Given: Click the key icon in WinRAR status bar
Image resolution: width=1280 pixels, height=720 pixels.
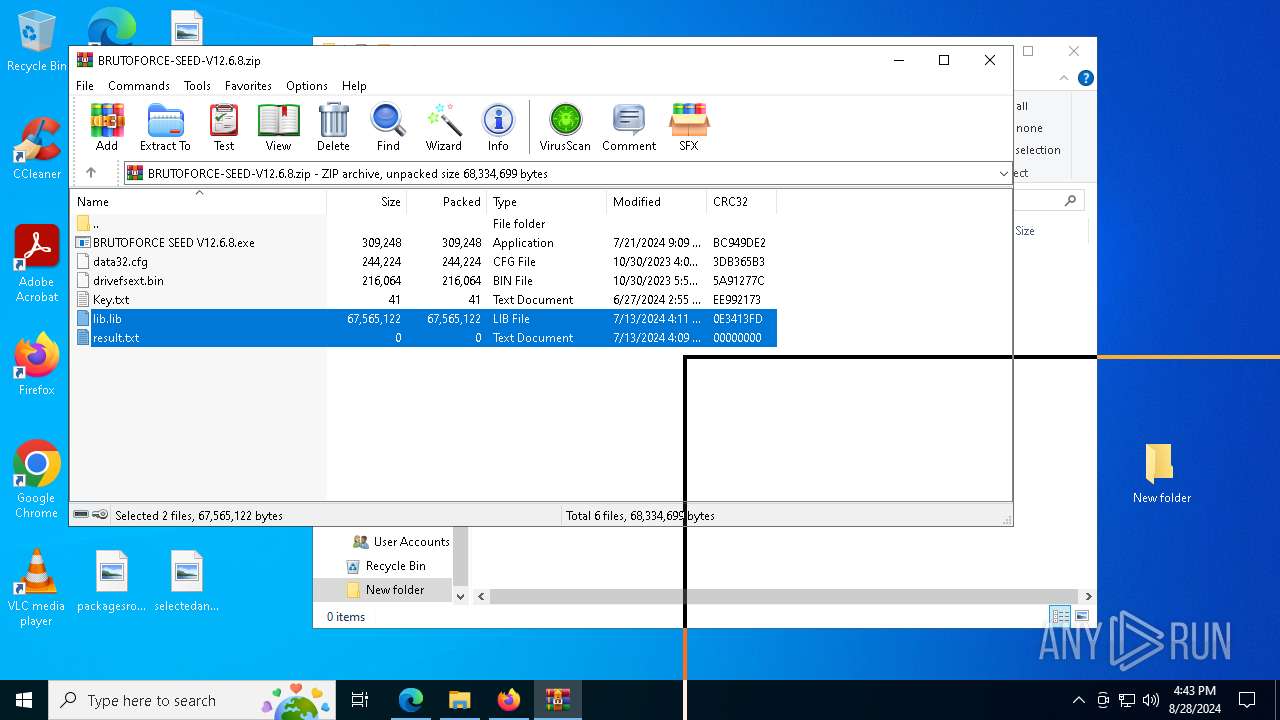Looking at the screenshot, I should click(100, 515).
